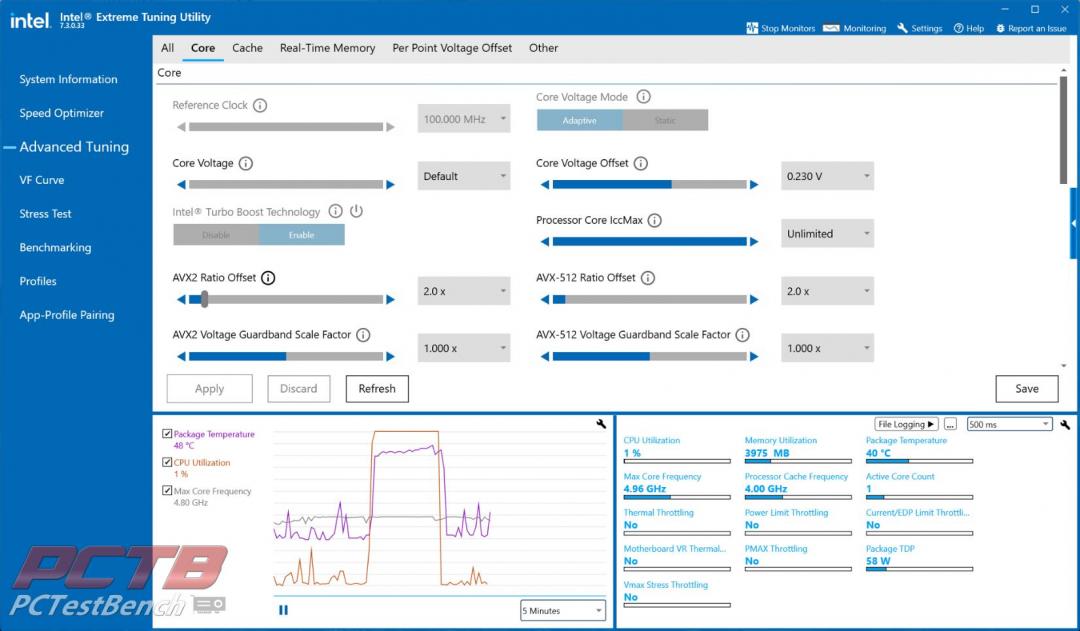Screen dimensions: 1080x631
Task: Disable the Max Core Frequency checkbox
Action: pyautogui.click(x=167, y=491)
